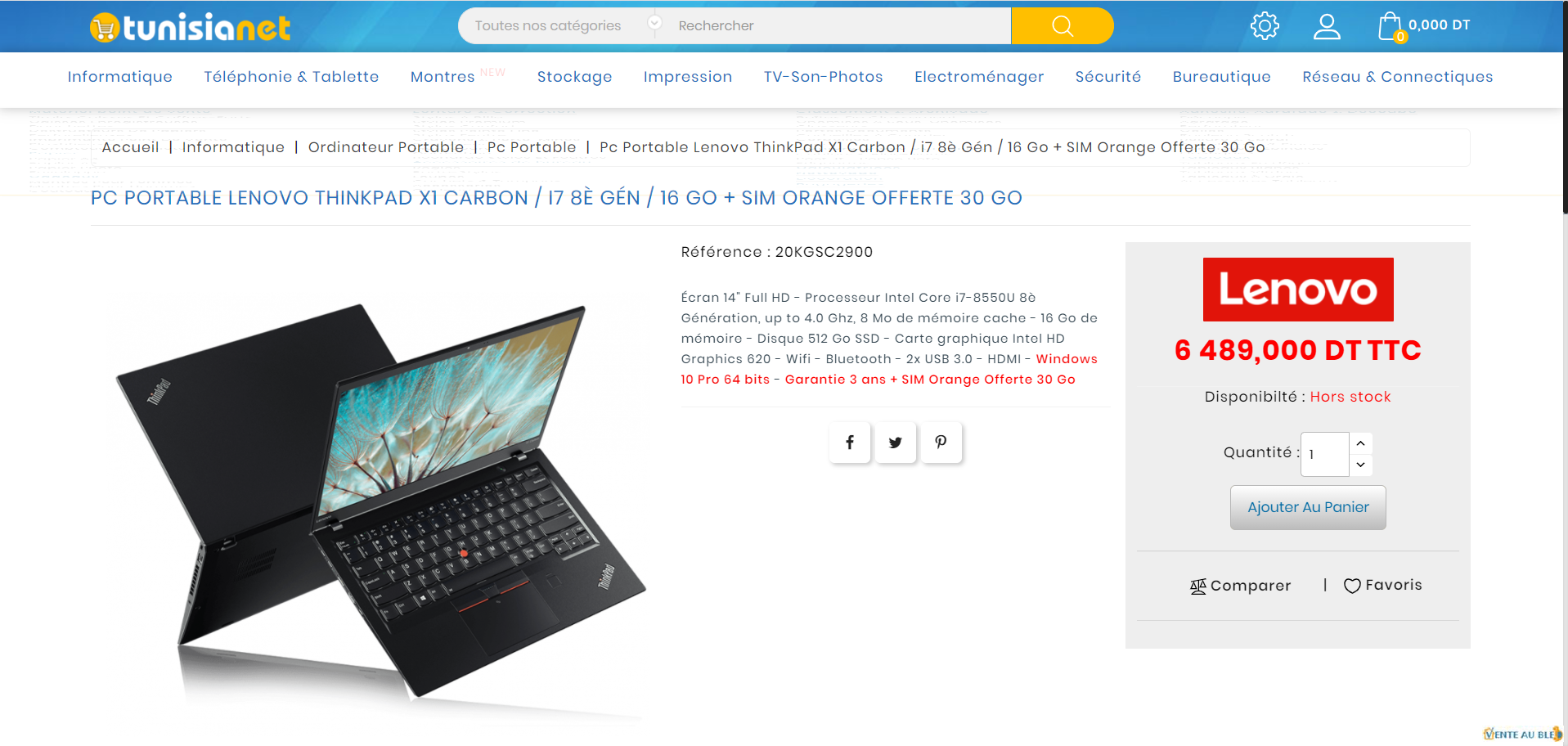Open the user account icon

click(x=1327, y=26)
